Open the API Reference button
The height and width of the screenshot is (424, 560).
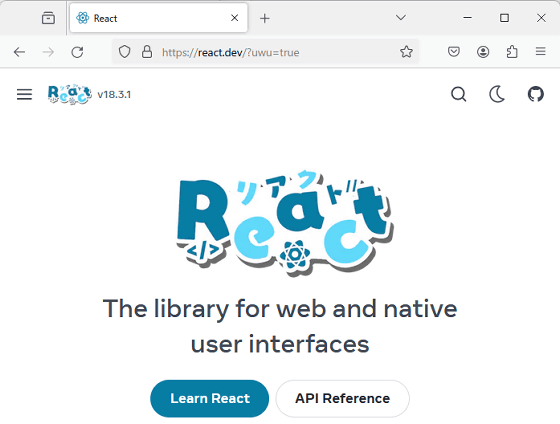click(342, 398)
